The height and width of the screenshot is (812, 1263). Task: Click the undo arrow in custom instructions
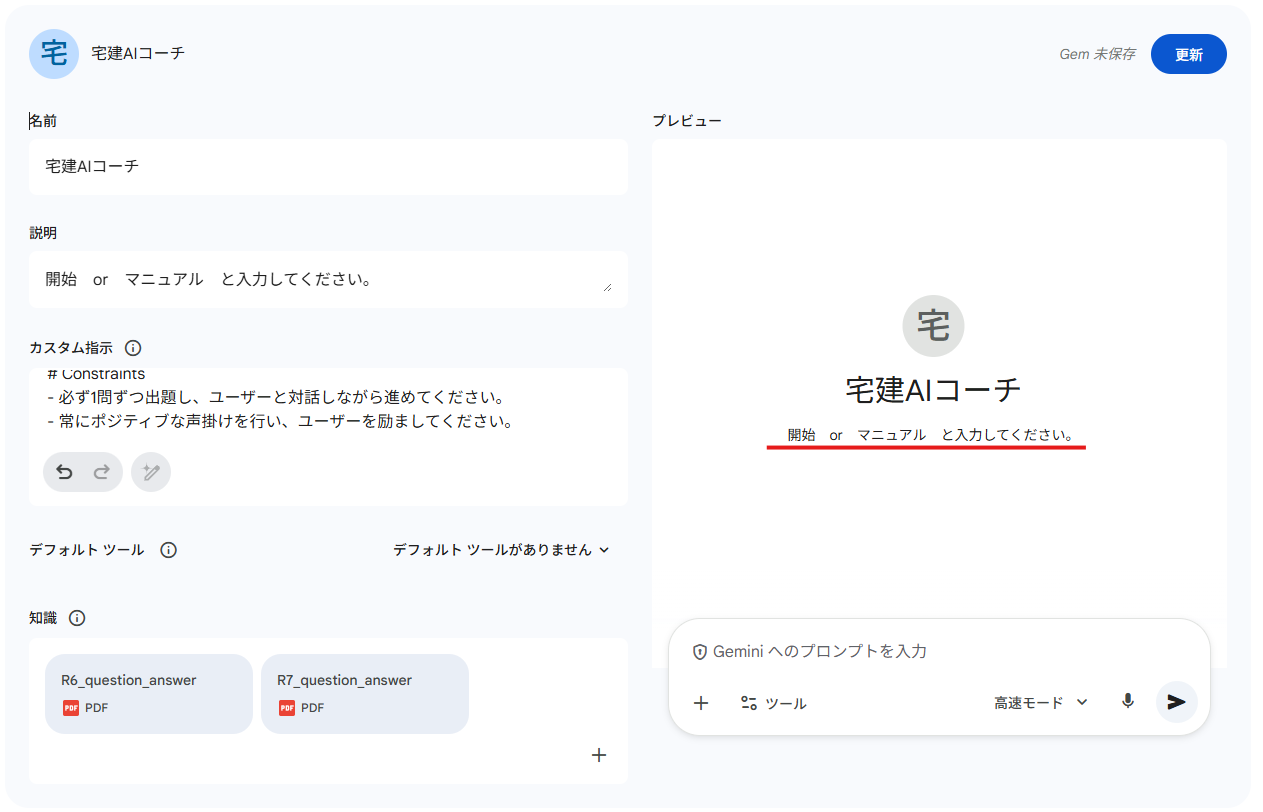(x=64, y=472)
